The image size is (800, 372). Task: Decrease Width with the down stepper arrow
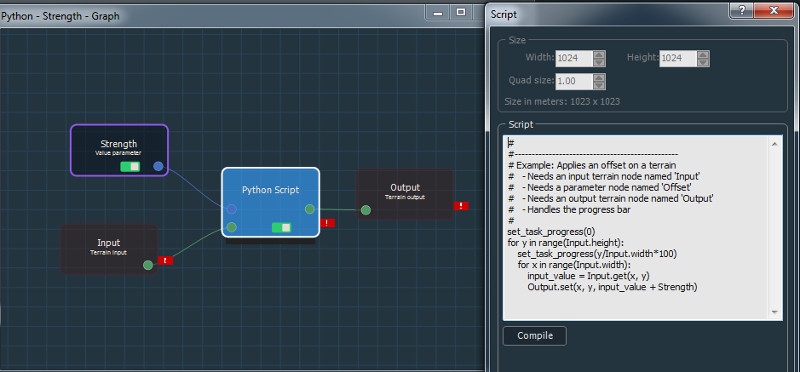(599, 62)
